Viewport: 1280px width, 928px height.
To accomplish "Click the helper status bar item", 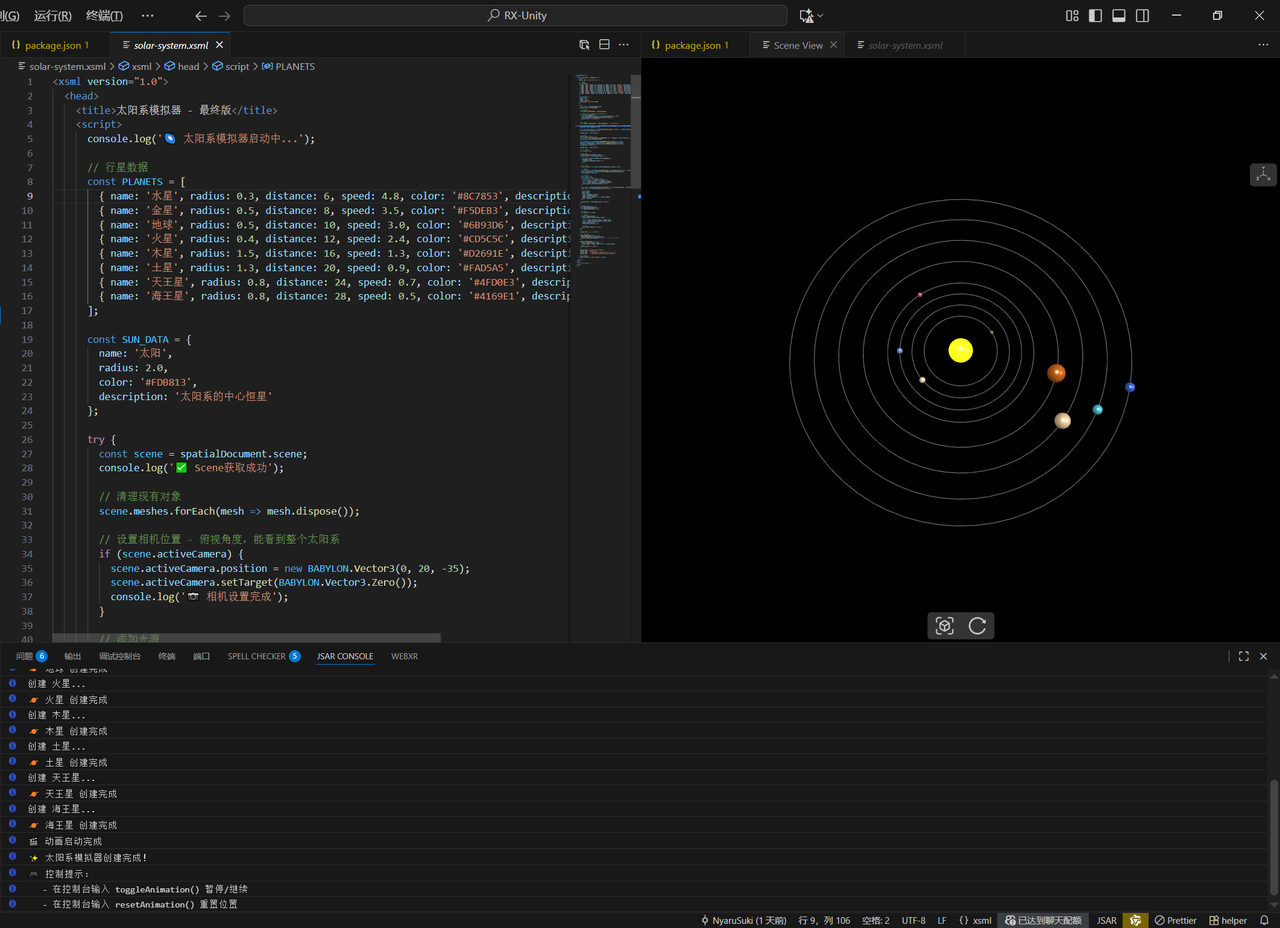I will 1228,920.
